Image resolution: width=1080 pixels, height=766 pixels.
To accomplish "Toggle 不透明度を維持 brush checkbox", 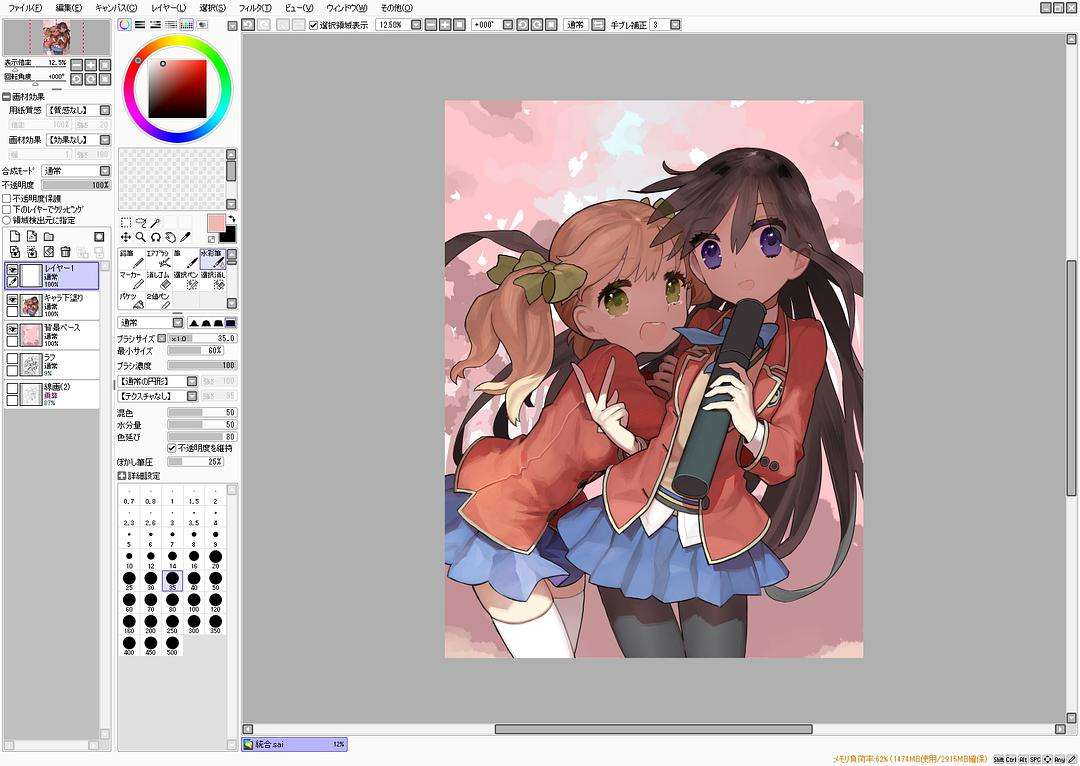I will click(172, 449).
